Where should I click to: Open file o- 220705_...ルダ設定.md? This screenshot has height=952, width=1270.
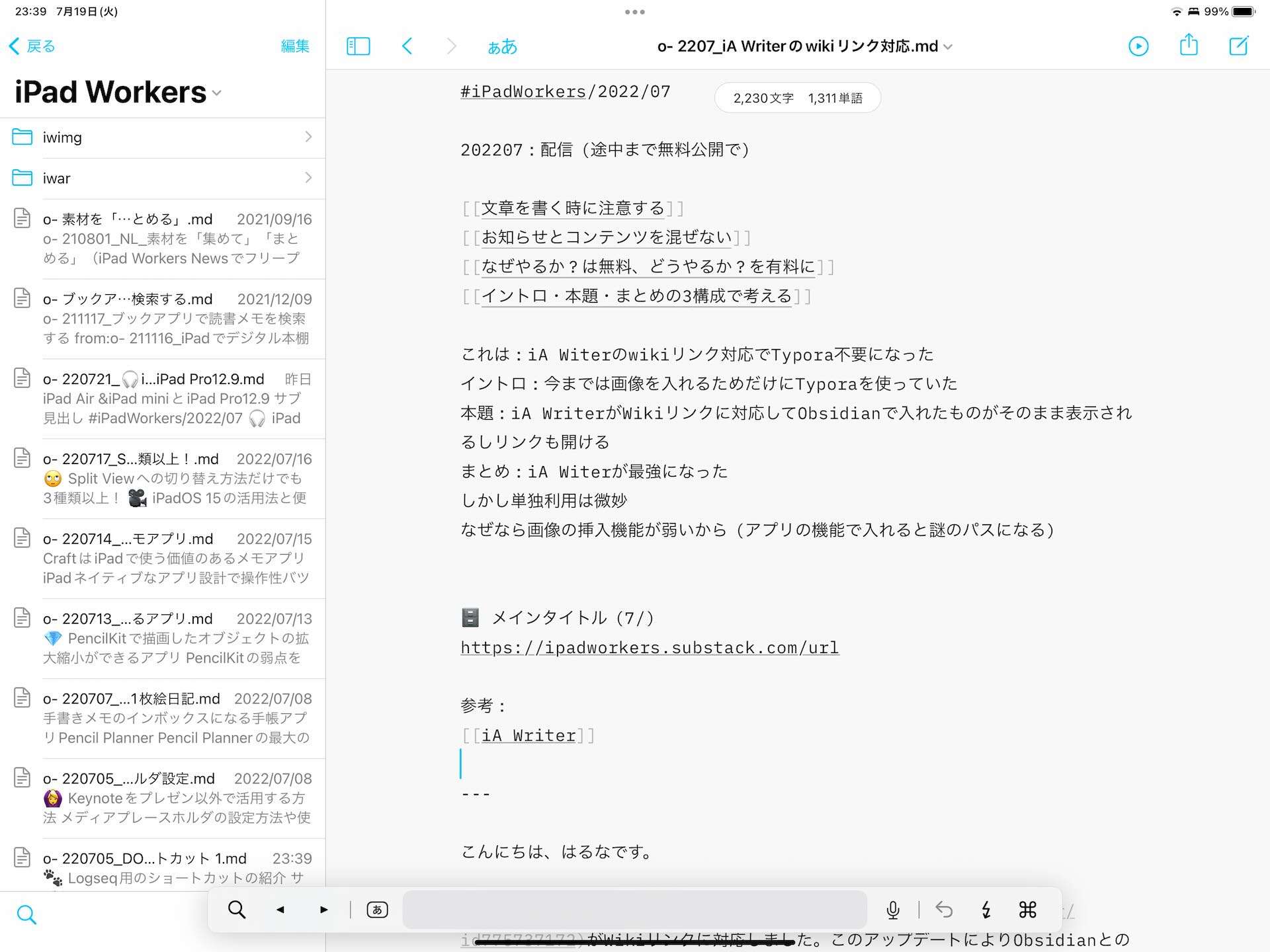pyautogui.click(x=163, y=799)
